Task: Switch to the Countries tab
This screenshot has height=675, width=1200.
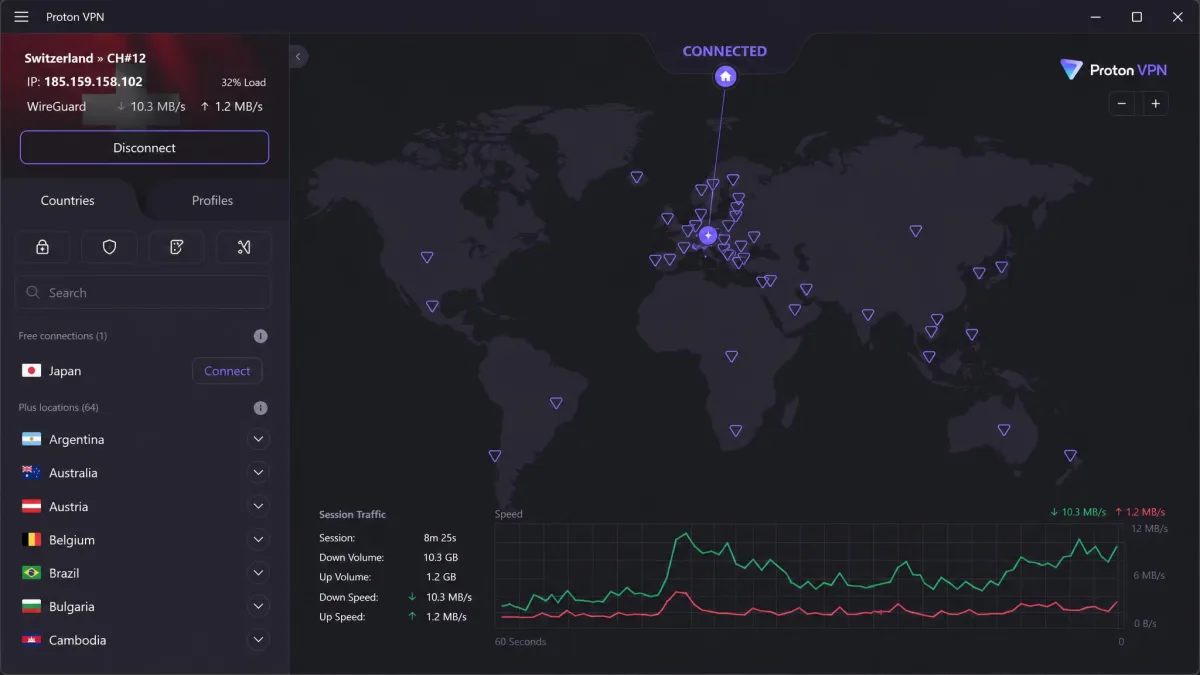Action: [68, 200]
